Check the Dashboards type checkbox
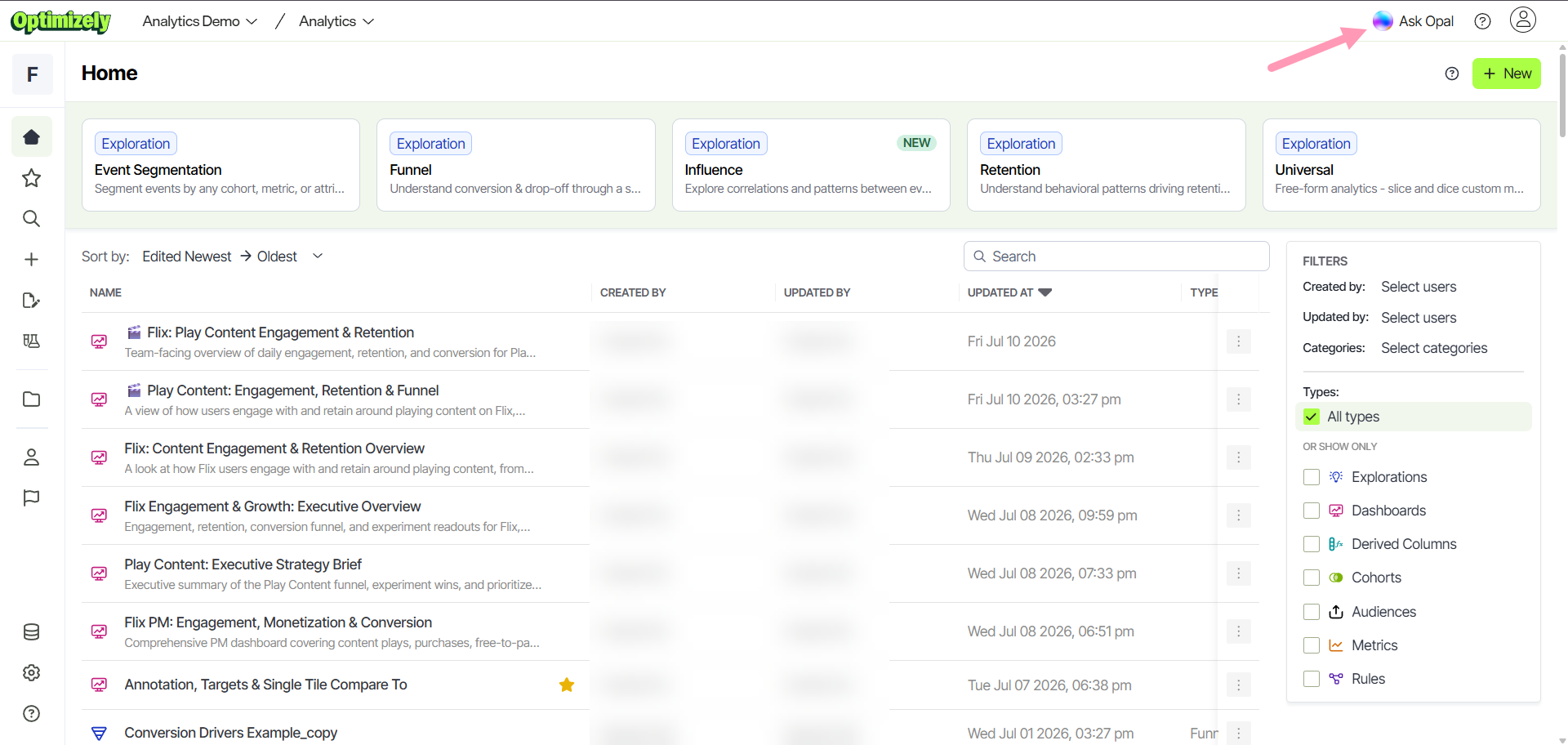 pyautogui.click(x=1312, y=511)
